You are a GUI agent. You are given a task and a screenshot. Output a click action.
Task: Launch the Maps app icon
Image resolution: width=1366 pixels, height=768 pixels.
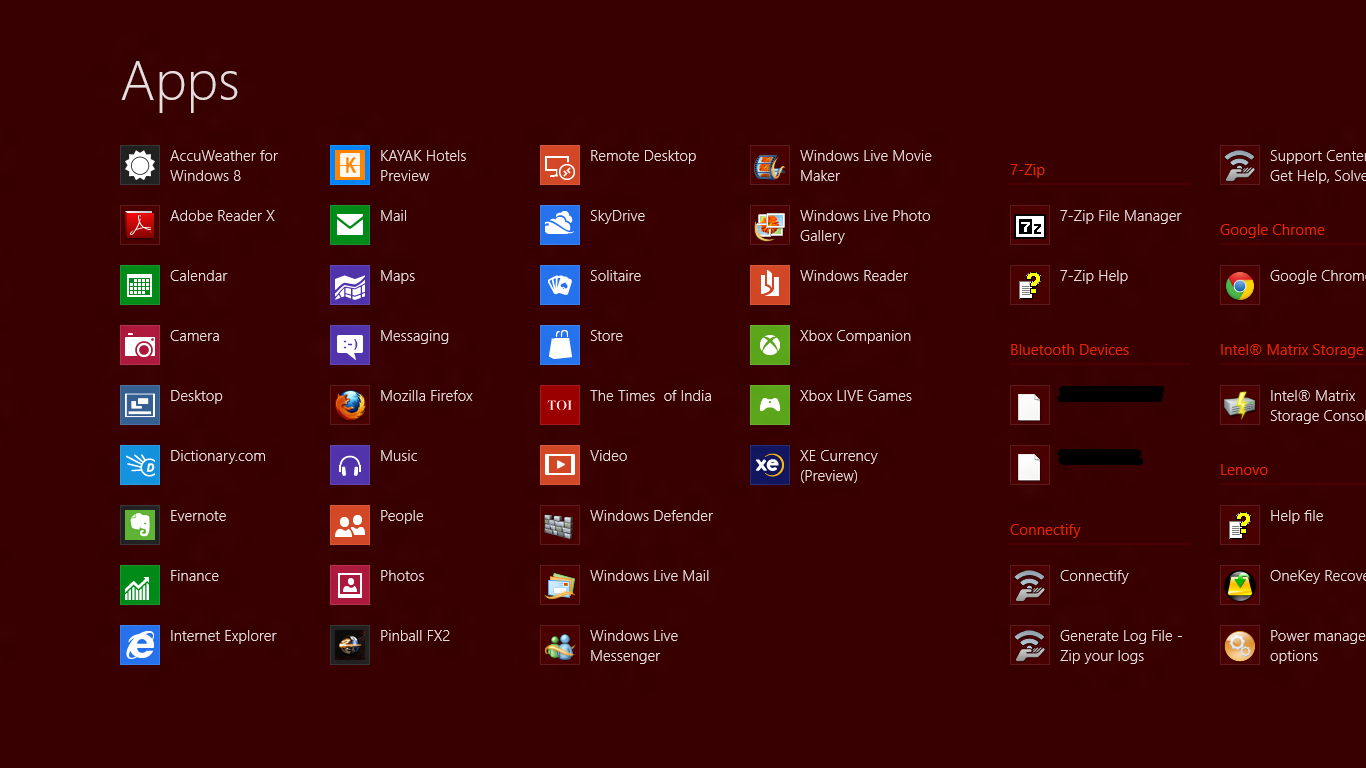pyautogui.click(x=350, y=285)
